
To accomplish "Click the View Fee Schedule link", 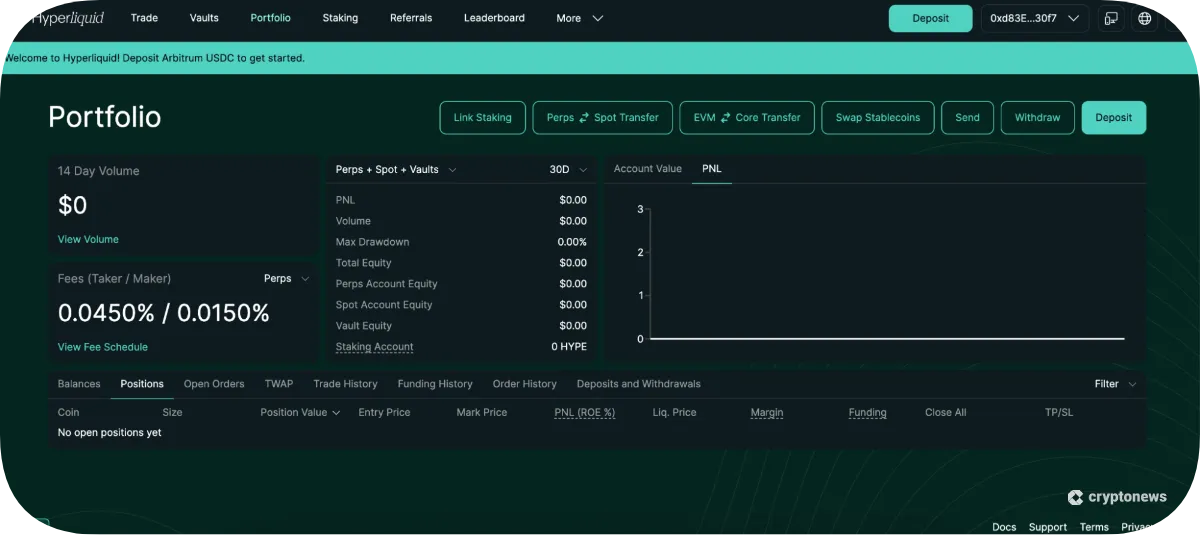I will point(103,347).
